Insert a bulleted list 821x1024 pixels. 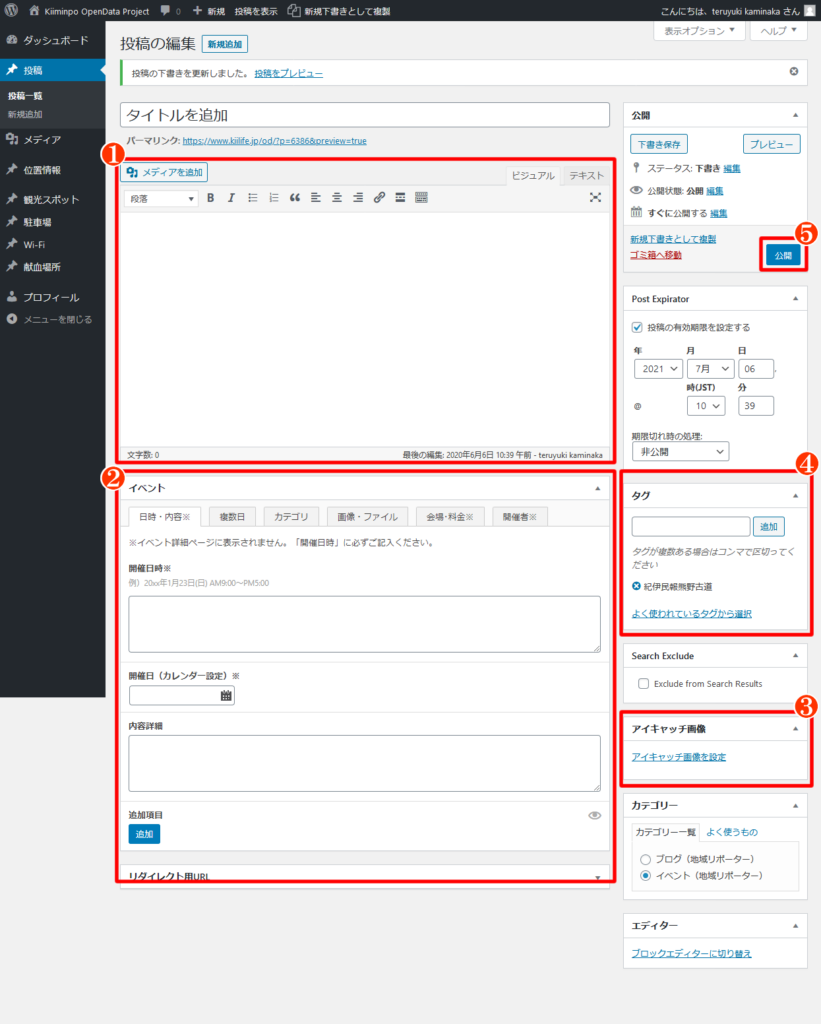point(253,198)
